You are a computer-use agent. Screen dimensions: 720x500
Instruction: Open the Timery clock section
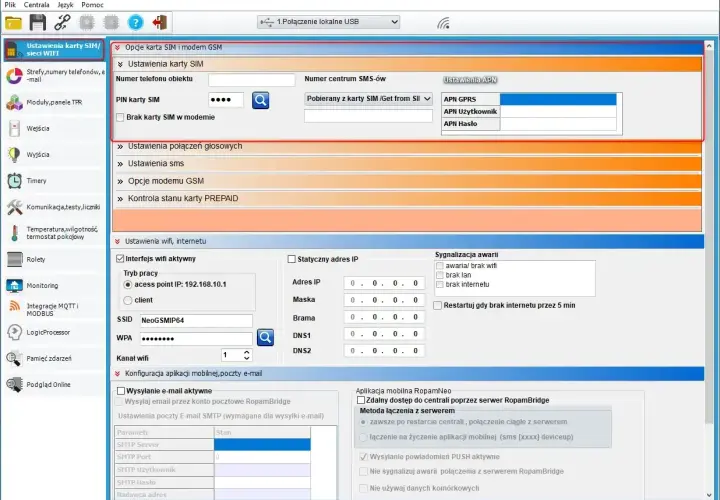tap(54, 181)
